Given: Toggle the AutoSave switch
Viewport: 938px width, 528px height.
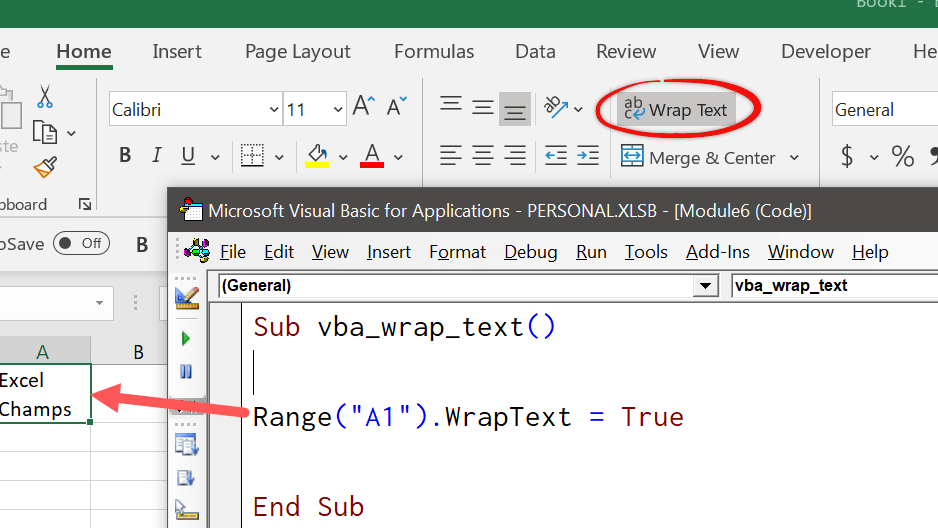Looking at the screenshot, I should [x=81, y=243].
